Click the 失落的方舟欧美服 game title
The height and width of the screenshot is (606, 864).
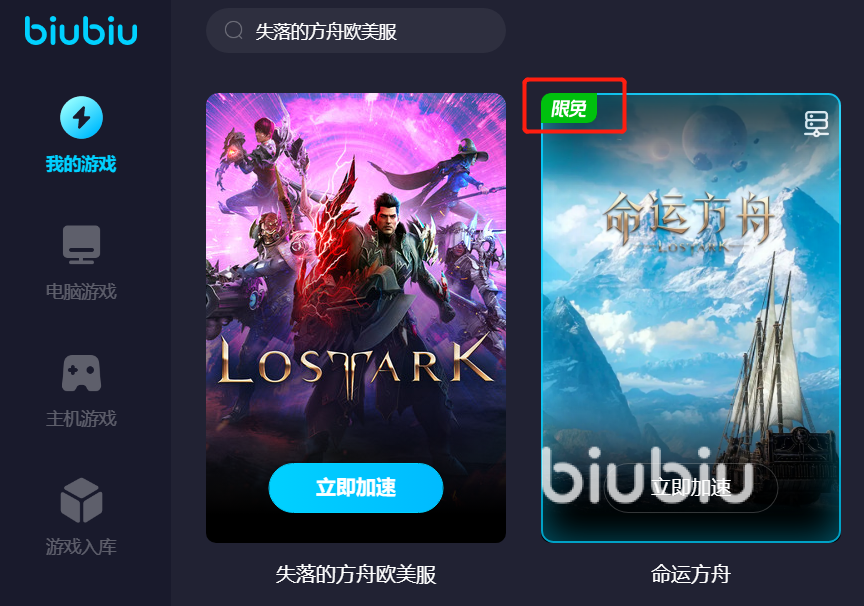356,575
